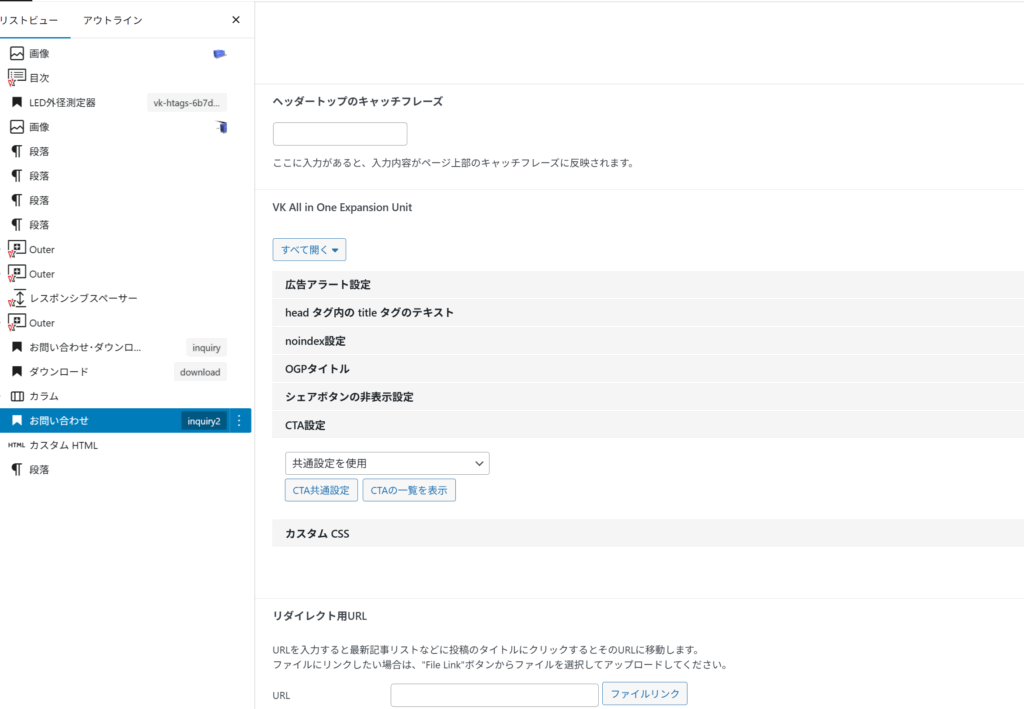Click the second 画像 row's image thumbnail
The width and height of the screenshot is (1024, 709).
[x=222, y=127]
